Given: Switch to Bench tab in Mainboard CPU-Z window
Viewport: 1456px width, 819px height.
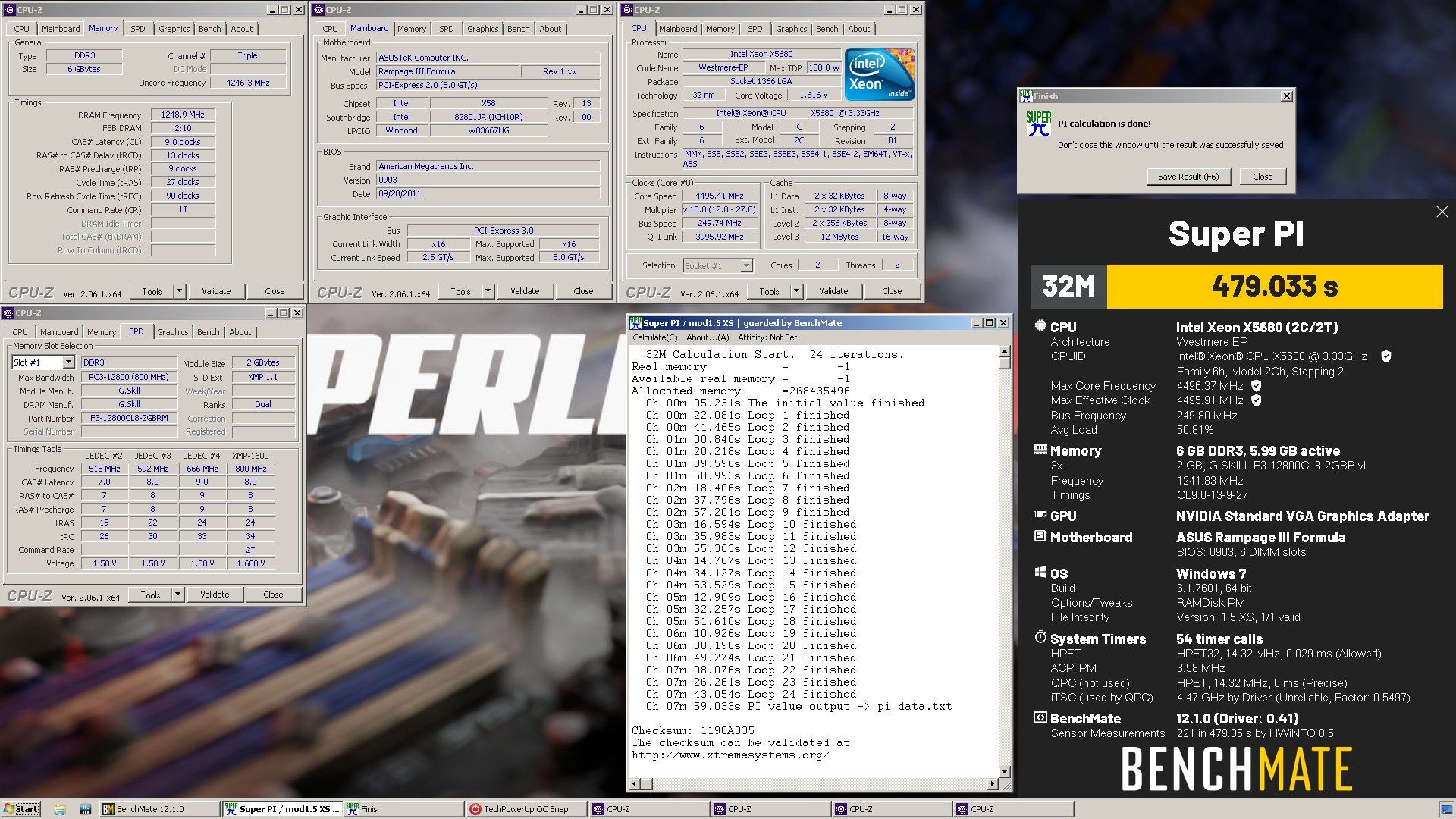Looking at the screenshot, I should (519, 29).
